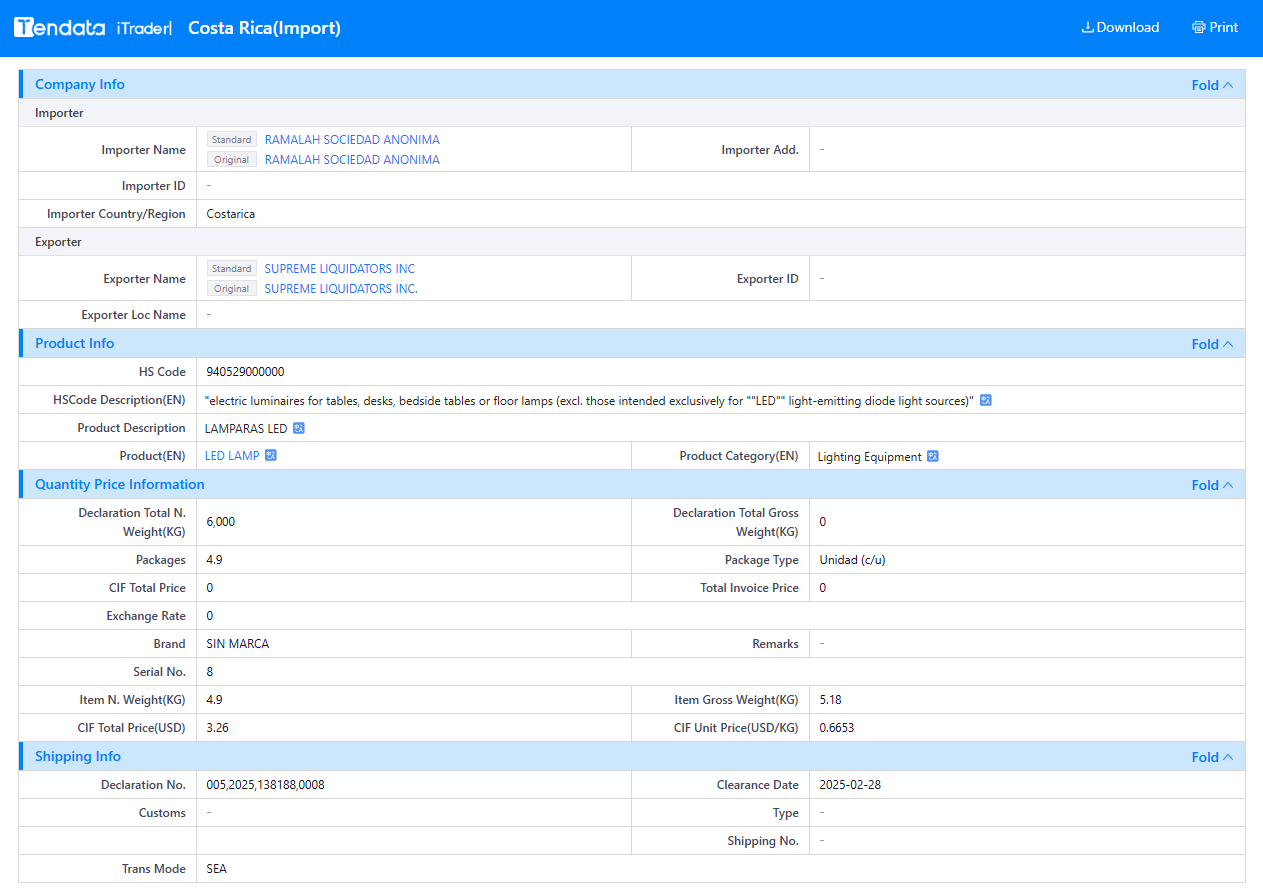Click the translate icon after the HSCode description
1263x895 pixels.
pyautogui.click(x=986, y=400)
